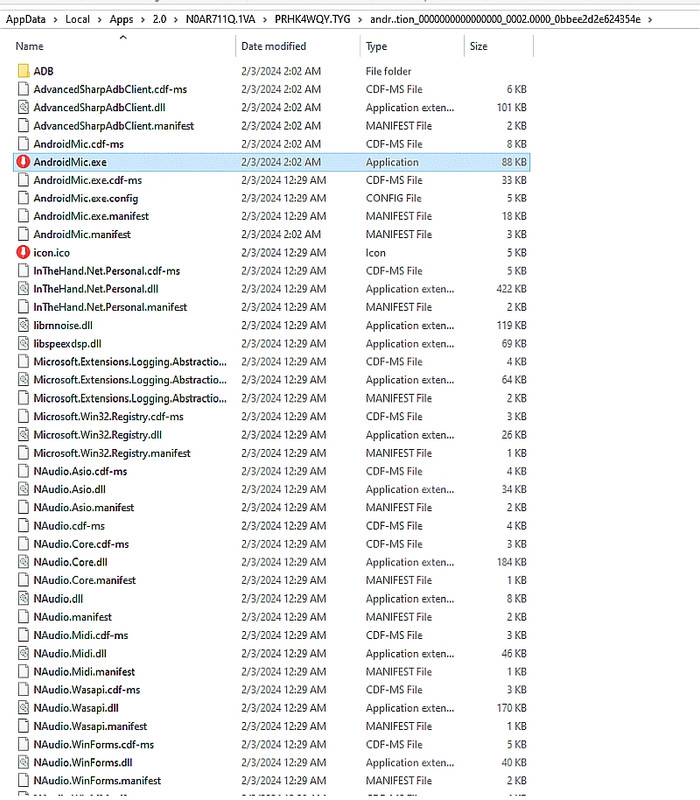Navigate to the 2.0 breadcrumb folder

pos(159,19)
